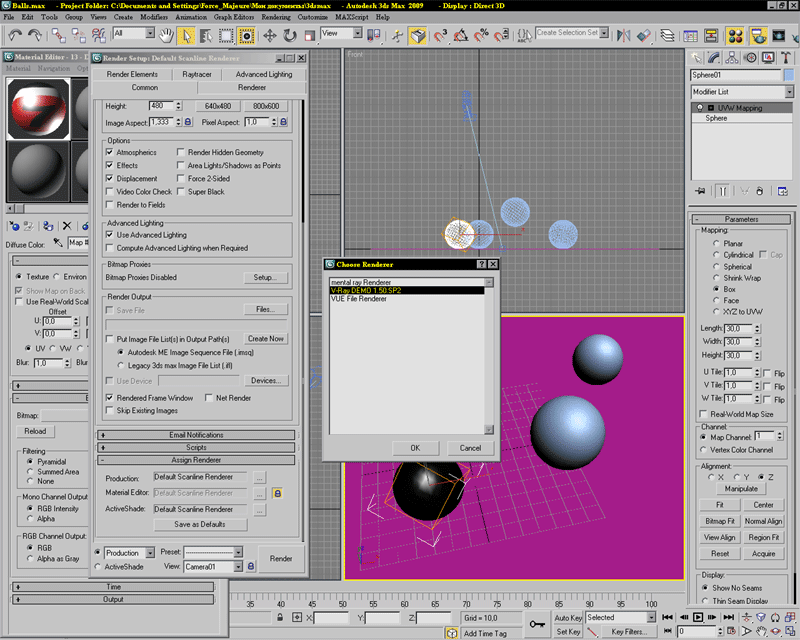This screenshot has height=640, width=800.
Task: Click the key-shaped Set Keys icon
Action: click(x=537, y=624)
